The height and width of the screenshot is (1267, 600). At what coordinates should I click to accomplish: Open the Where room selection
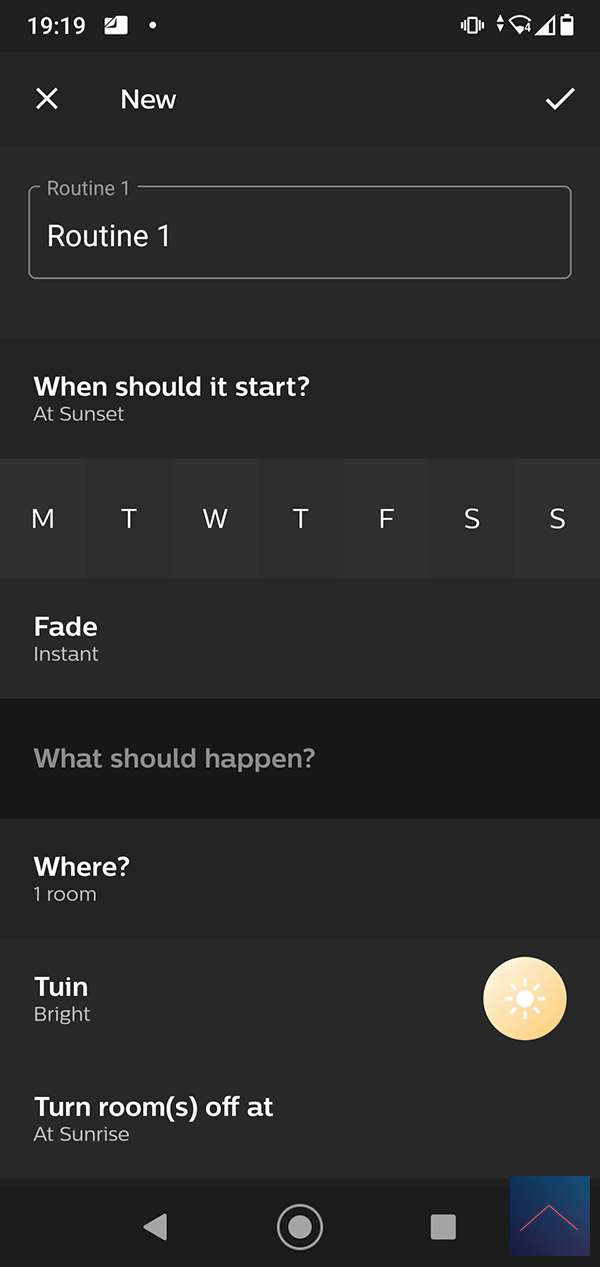300,878
